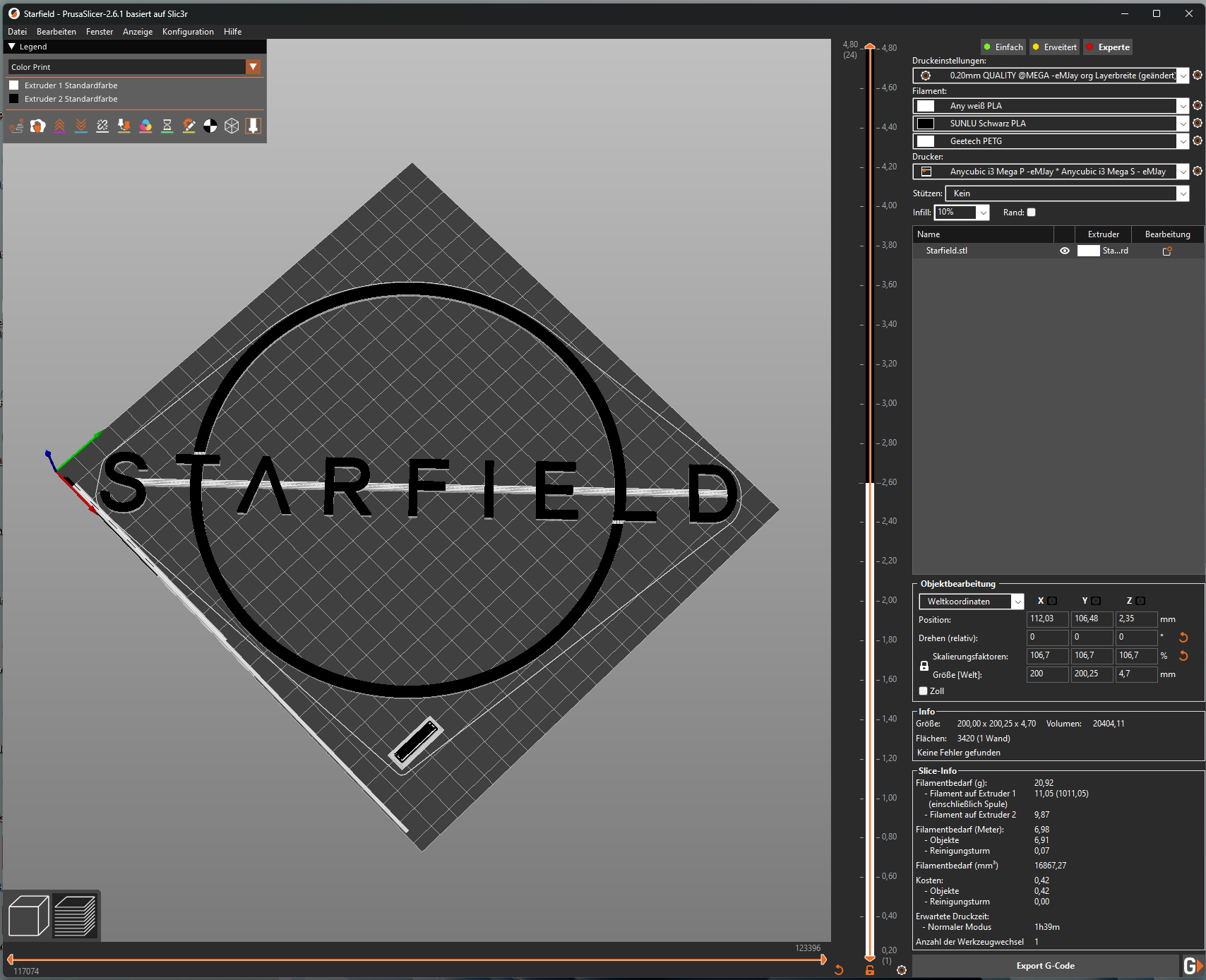The width and height of the screenshot is (1206, 980).
Task: Toggle shells wireframe cube icon
Action: pyautogui.click(x=232, y=126)
